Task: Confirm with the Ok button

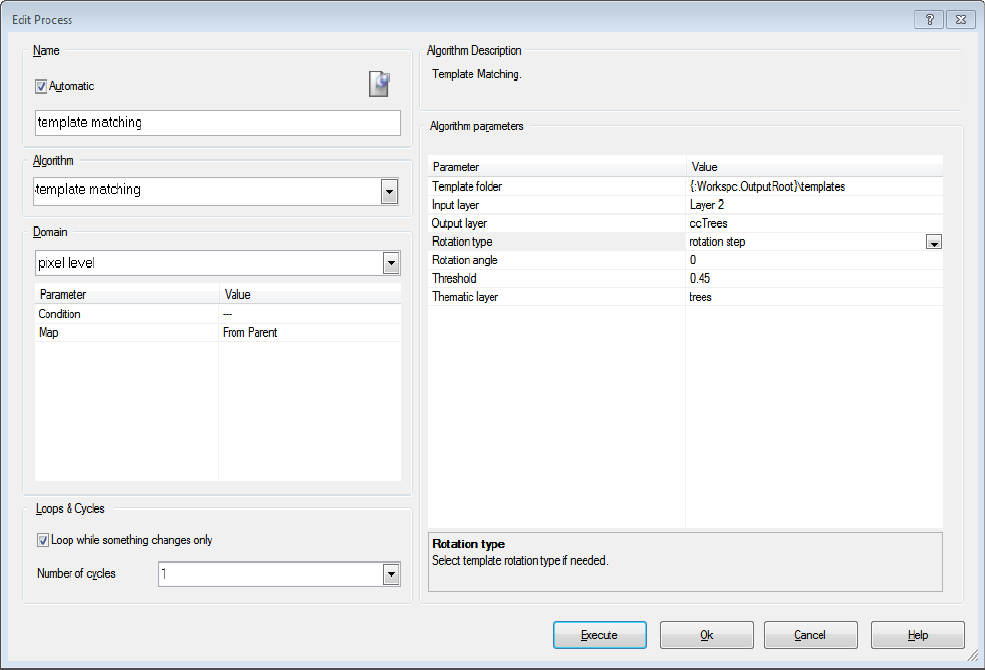Action: click(707, 635)
